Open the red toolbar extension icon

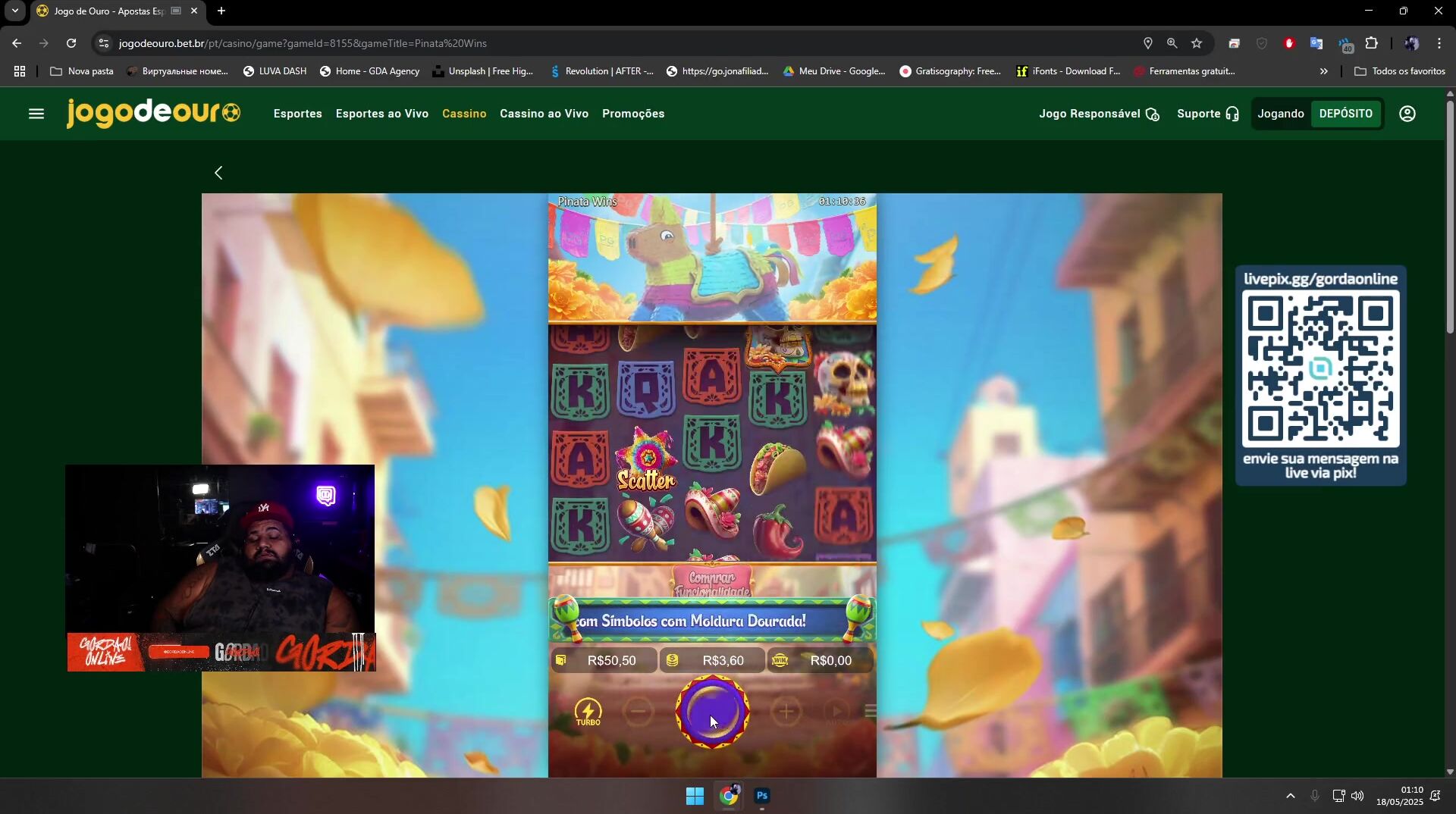[x=1289, y=43]
